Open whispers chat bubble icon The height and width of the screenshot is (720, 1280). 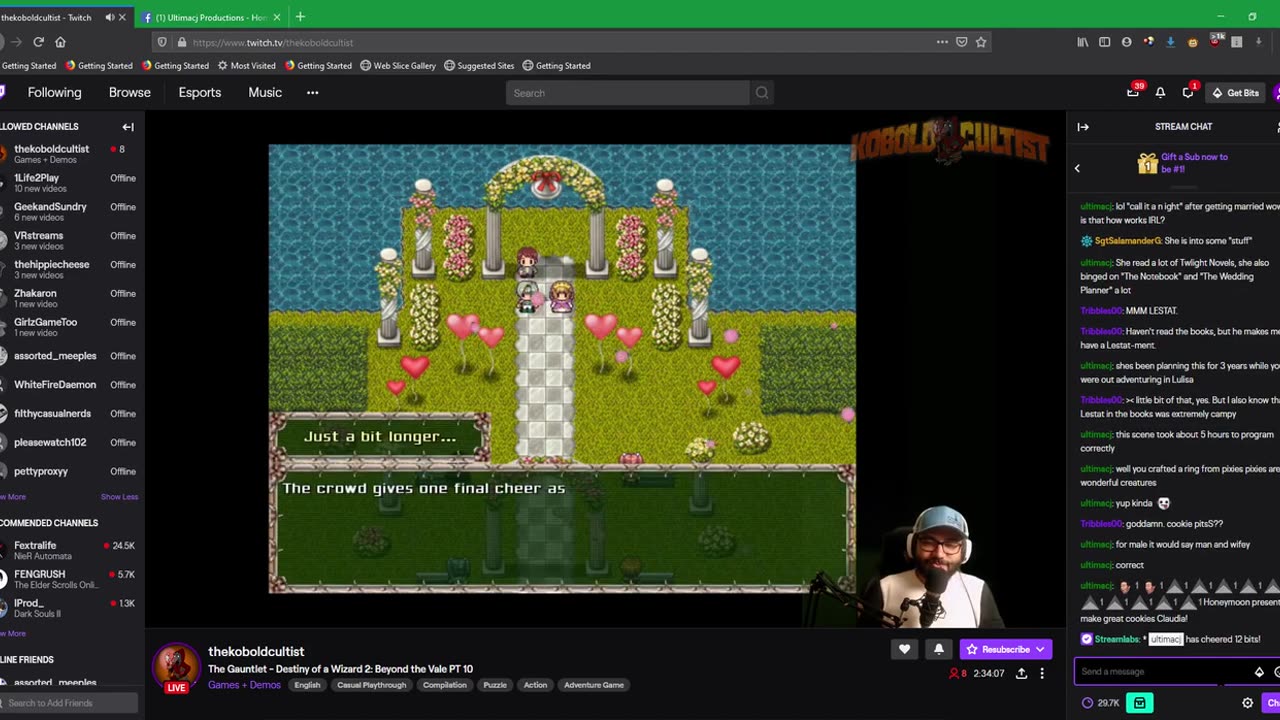pyautogui.click(x=1188, y=92)
